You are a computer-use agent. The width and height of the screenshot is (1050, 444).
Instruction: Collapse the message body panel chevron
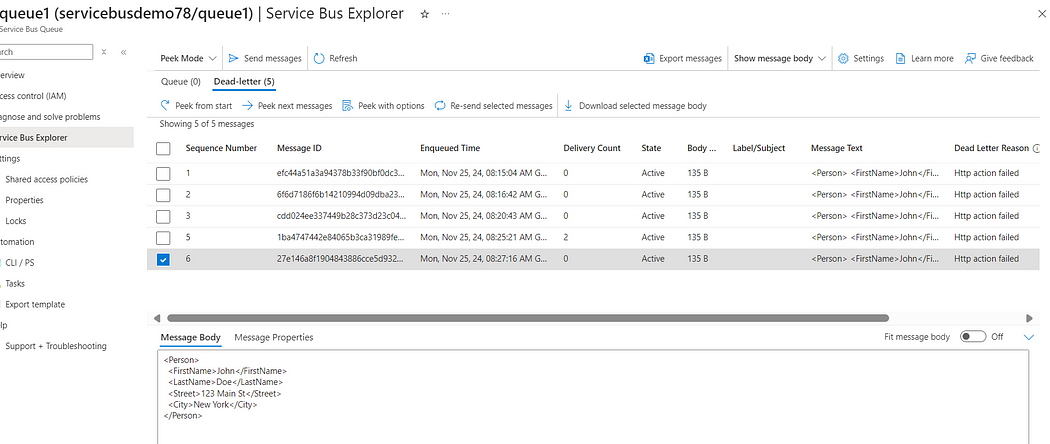click(x=1029, y=338)
